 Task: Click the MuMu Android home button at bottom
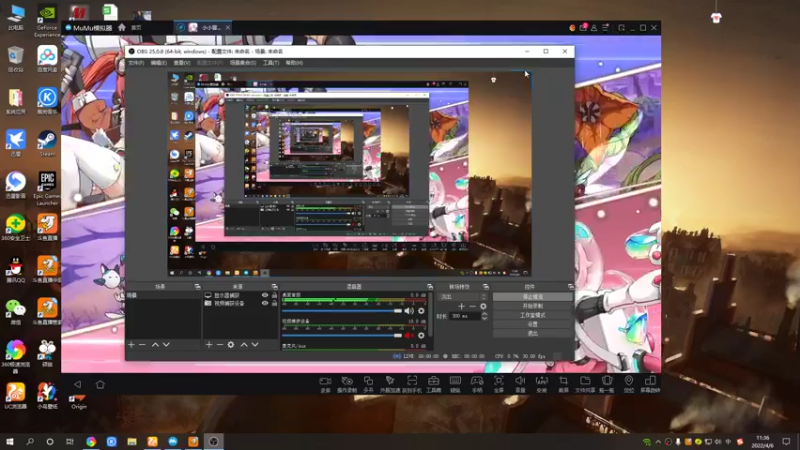tap(100, 384)
